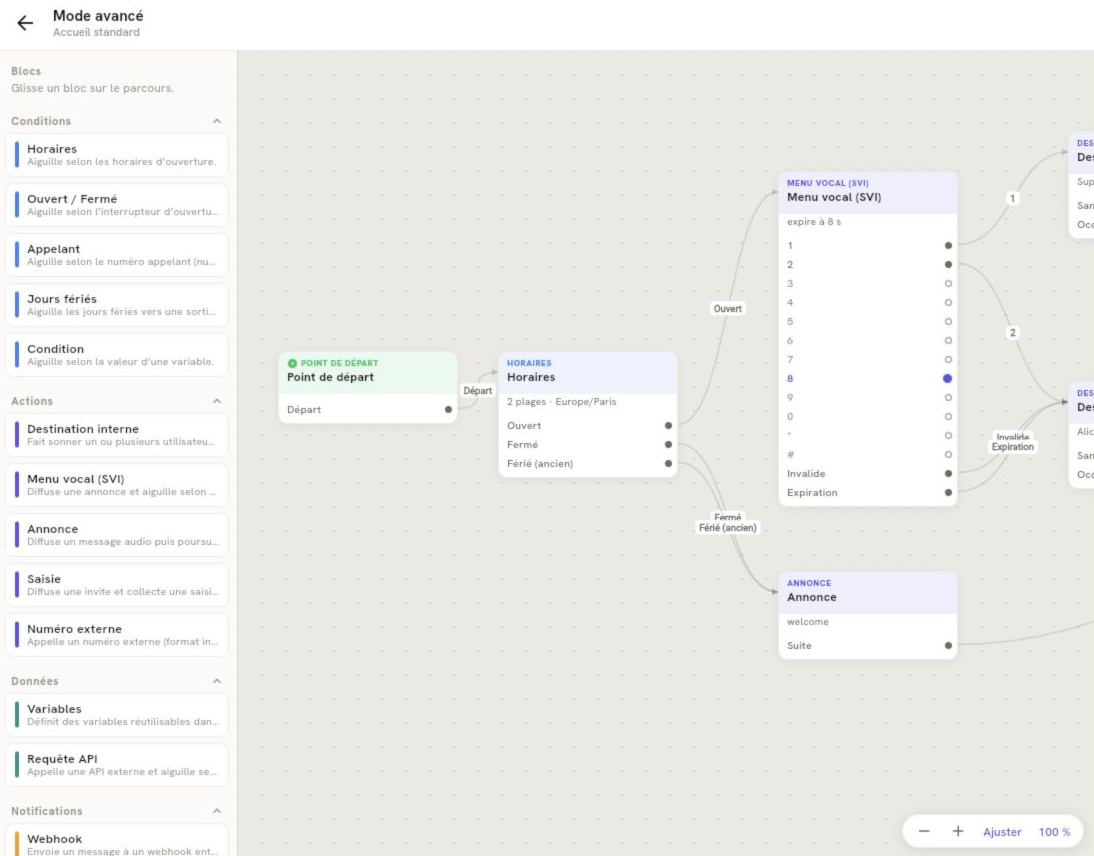Click the Invalide output port

[948, 474]
